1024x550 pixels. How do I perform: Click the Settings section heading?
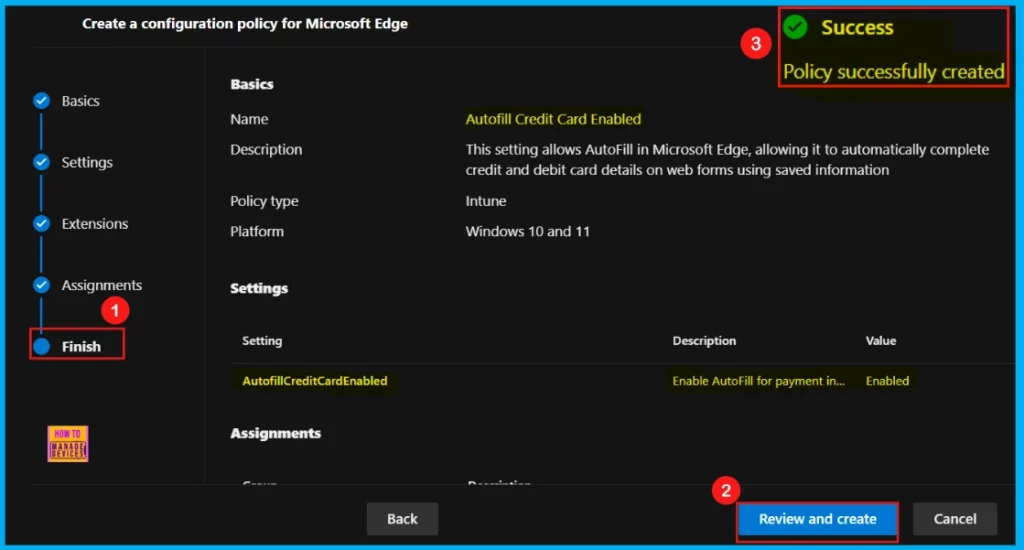coord(259,288)
